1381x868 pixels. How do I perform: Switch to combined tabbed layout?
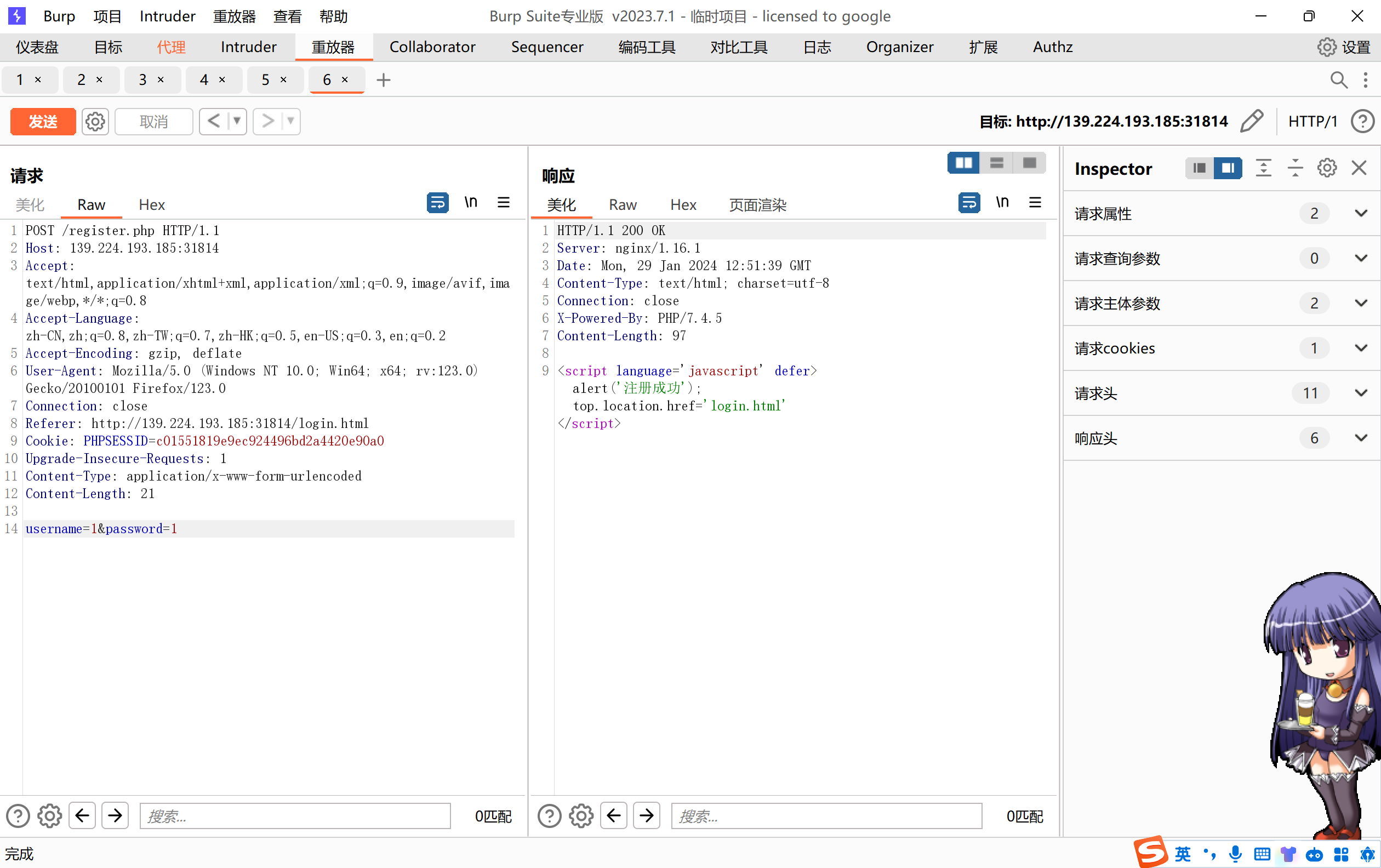(x=1029, y=163)
